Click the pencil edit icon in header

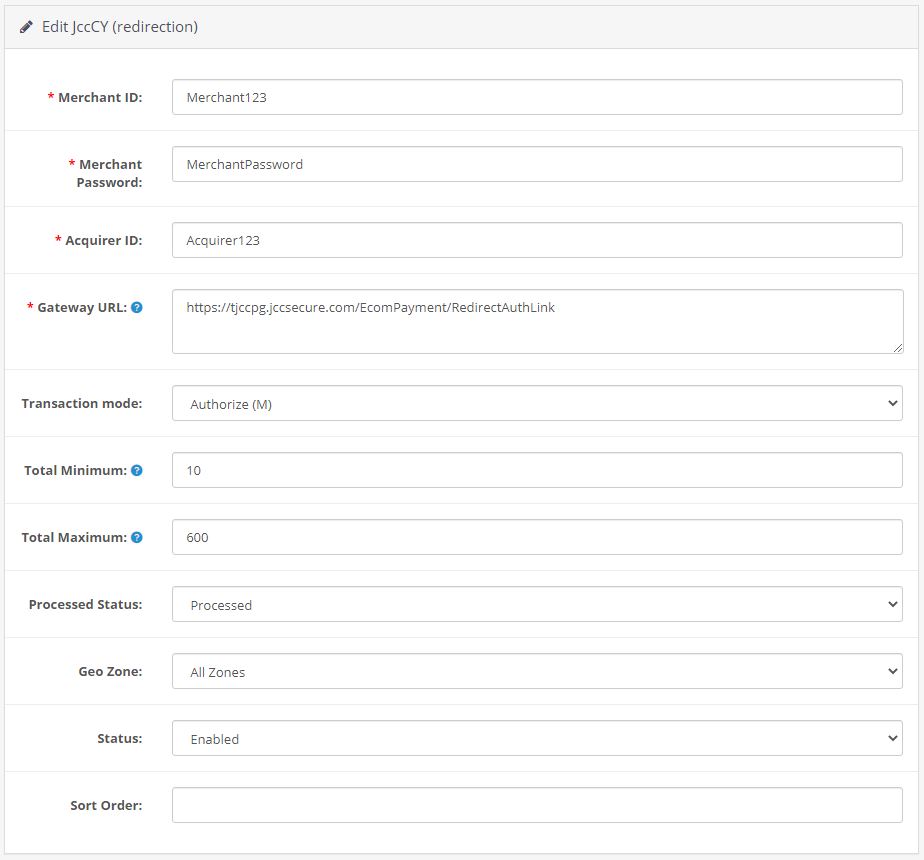pyautogui.click(x=26, y=27)
